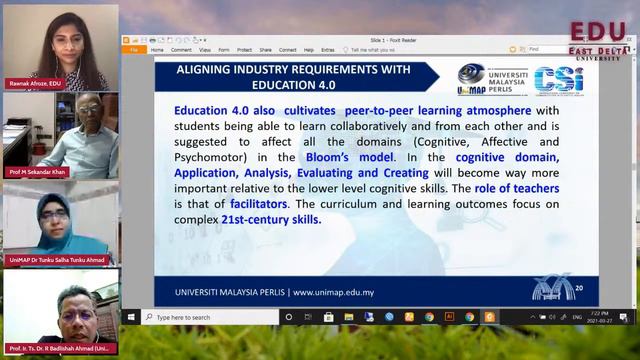Click the blue 'facilitators' text
Screen dimensions: 640x360
pos(258,204)
